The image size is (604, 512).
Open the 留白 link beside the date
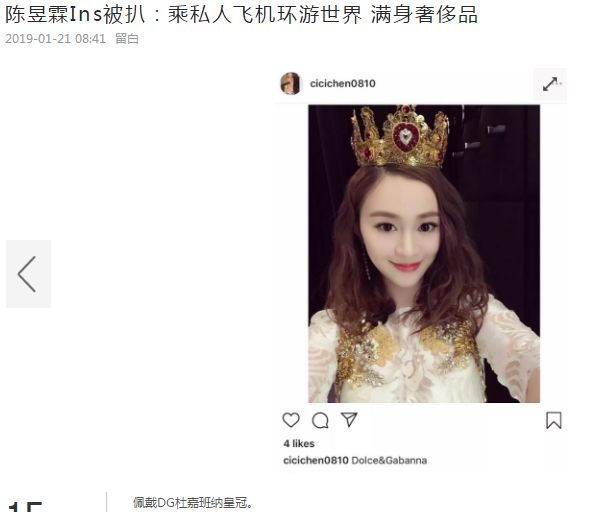coord(127,39)
